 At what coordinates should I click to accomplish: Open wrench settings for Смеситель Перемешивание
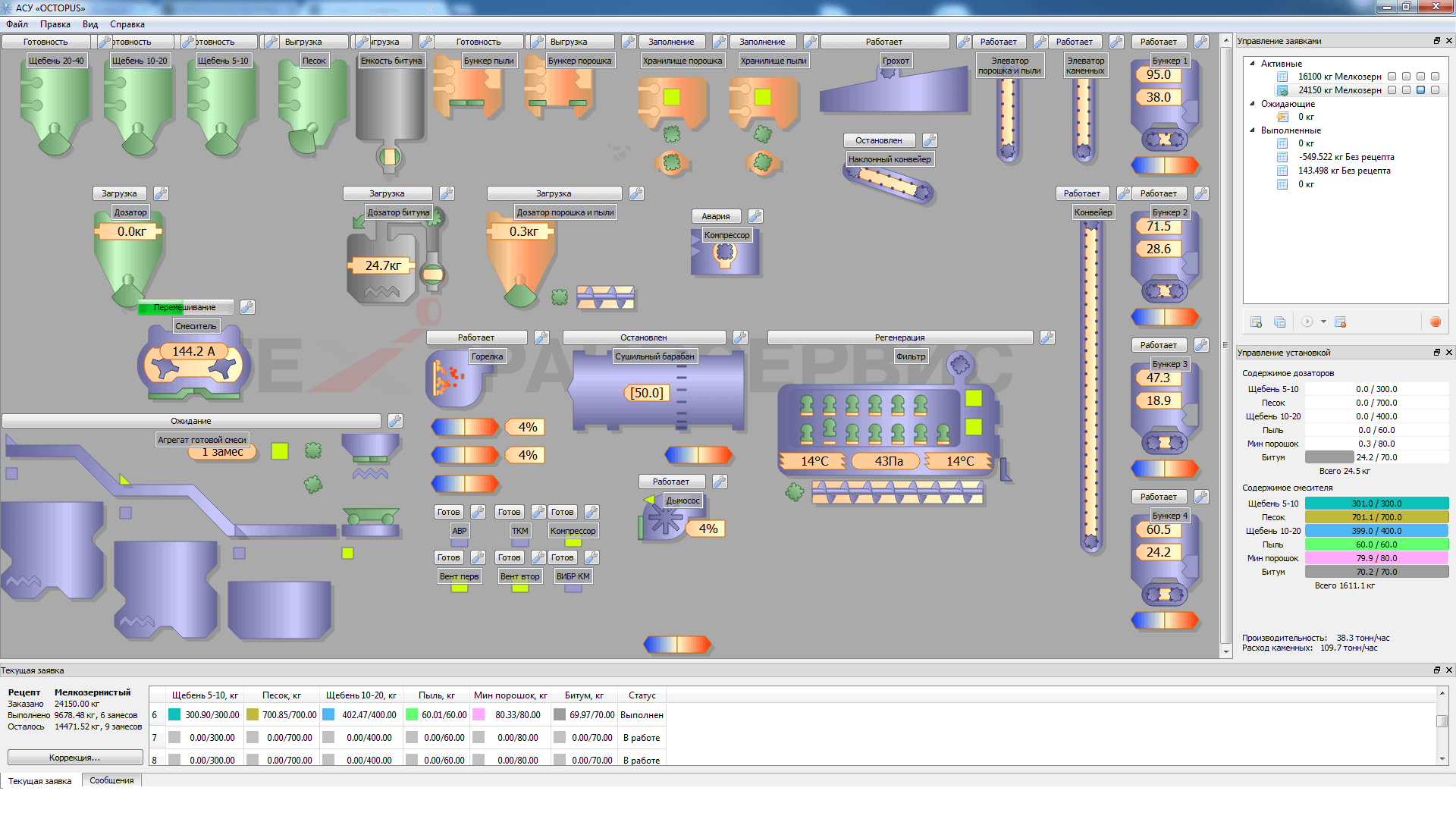247,307
